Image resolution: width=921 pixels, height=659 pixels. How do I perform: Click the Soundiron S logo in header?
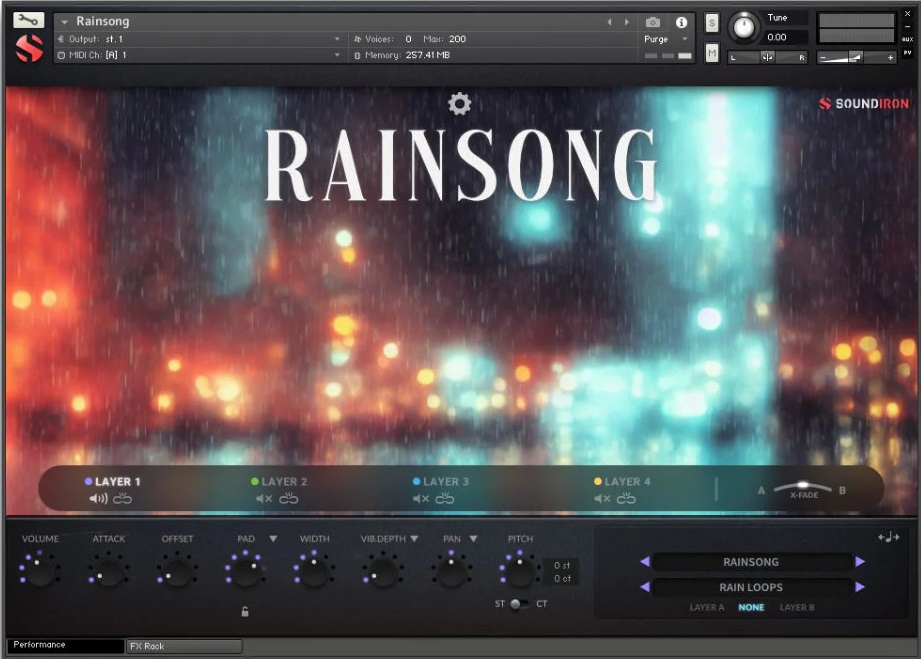pyautogui.click(x=29, y=48)
